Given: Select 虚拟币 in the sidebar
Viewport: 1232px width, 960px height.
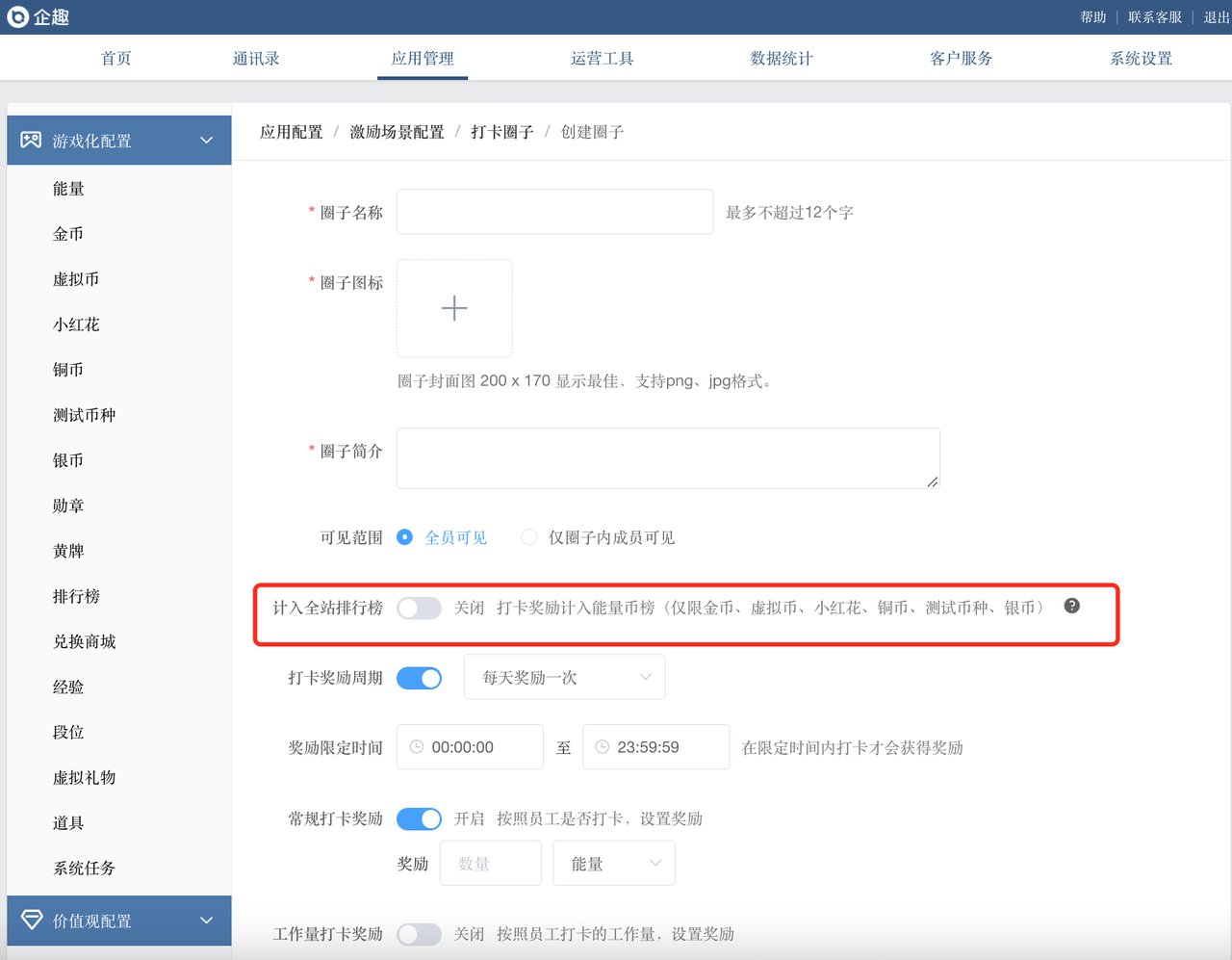Looking at the screenshot, I should click(x=76, y=279).
